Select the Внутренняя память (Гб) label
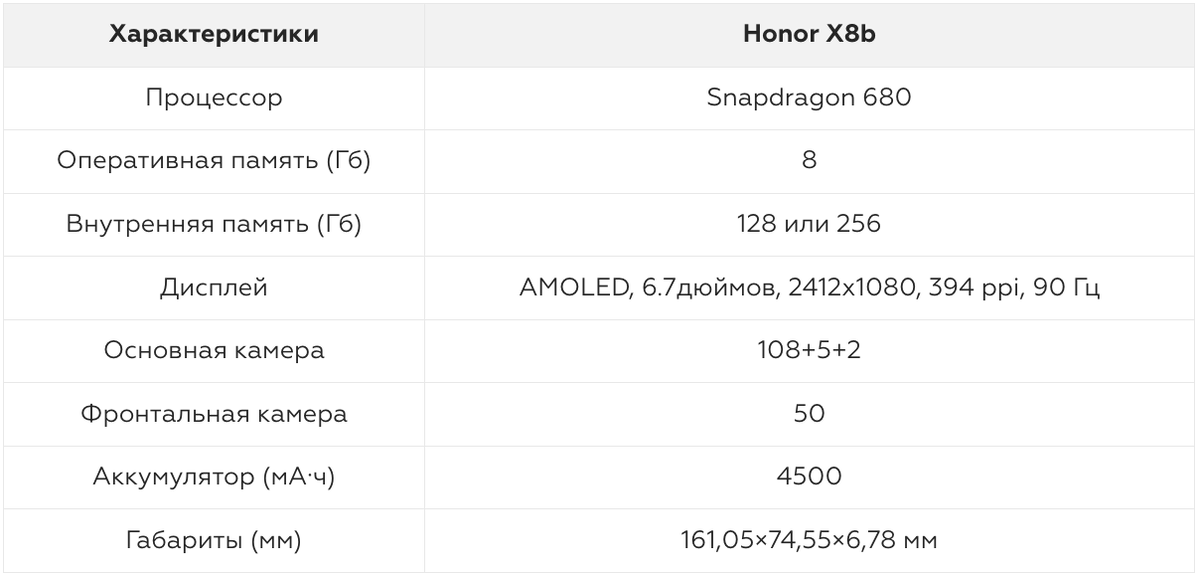This screenshot has height=575, width=1200. pos(213,224)
